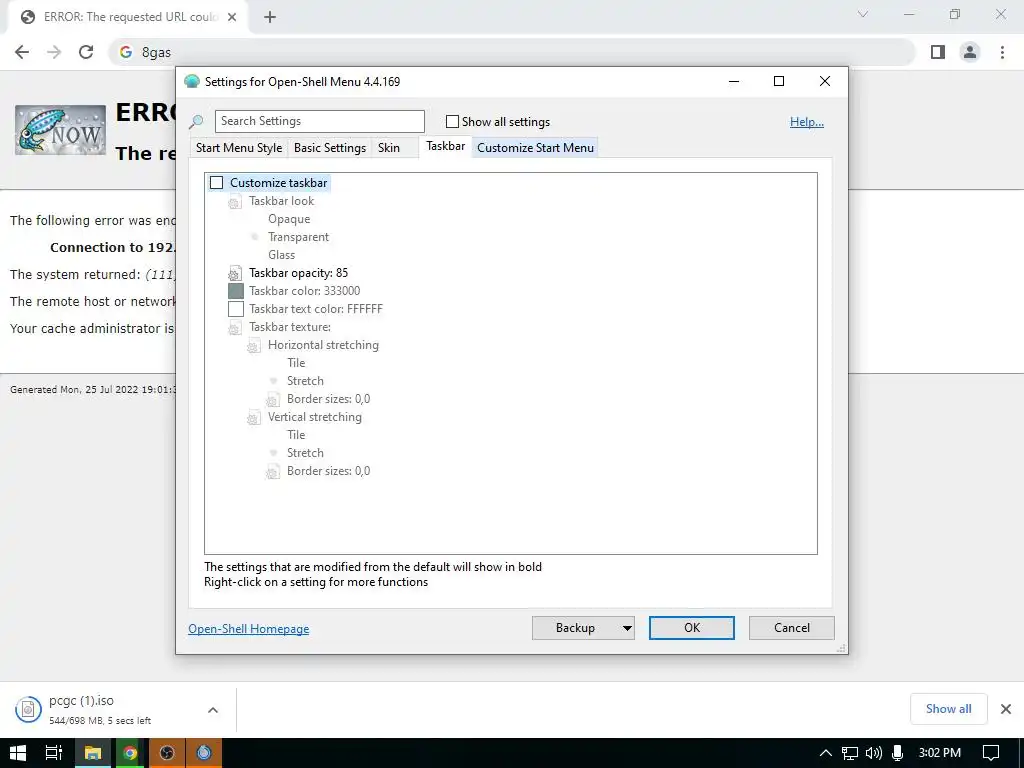Open Task View on the taskbar

click(54, 753)
